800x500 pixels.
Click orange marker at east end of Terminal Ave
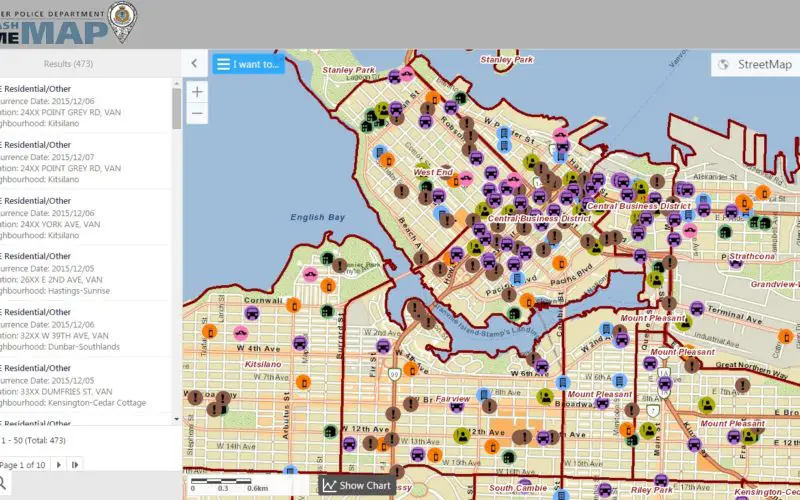786,336
